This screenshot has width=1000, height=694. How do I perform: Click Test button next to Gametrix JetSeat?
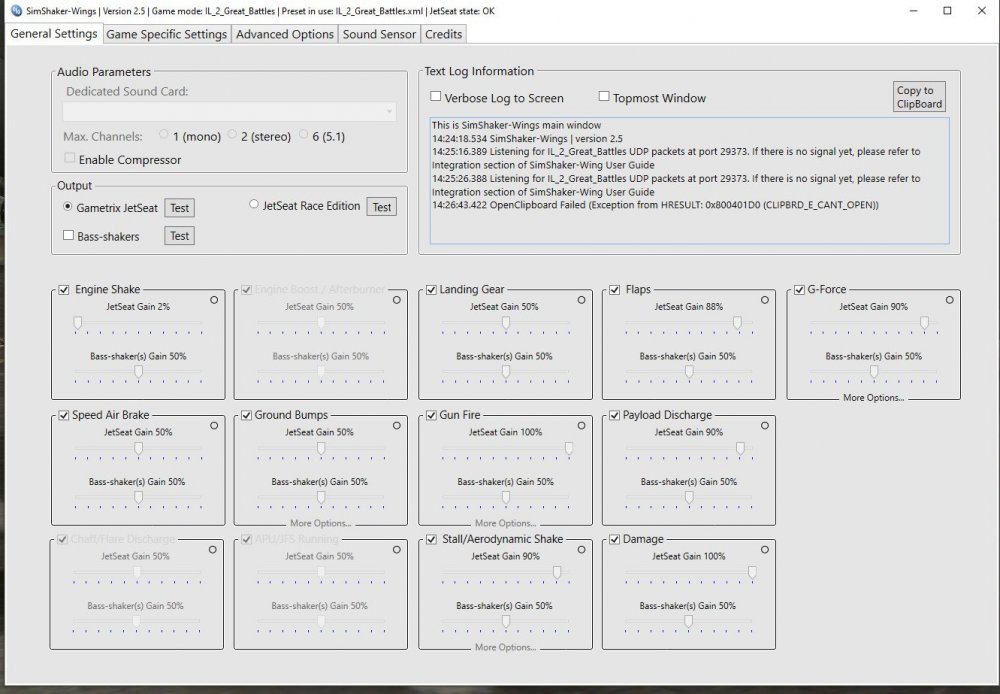point(179,208)
